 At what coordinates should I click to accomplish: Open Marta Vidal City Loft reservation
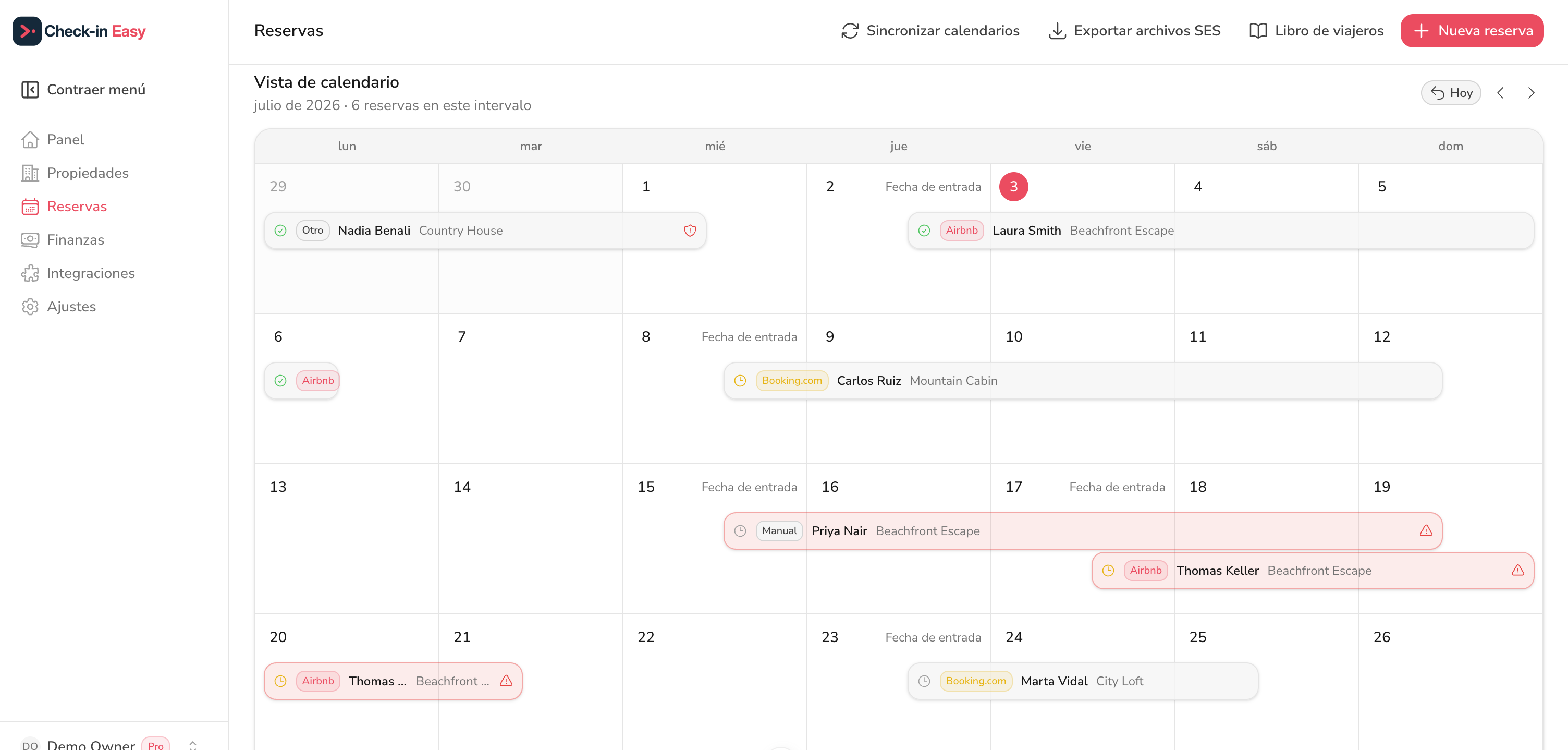(1082, 681)
